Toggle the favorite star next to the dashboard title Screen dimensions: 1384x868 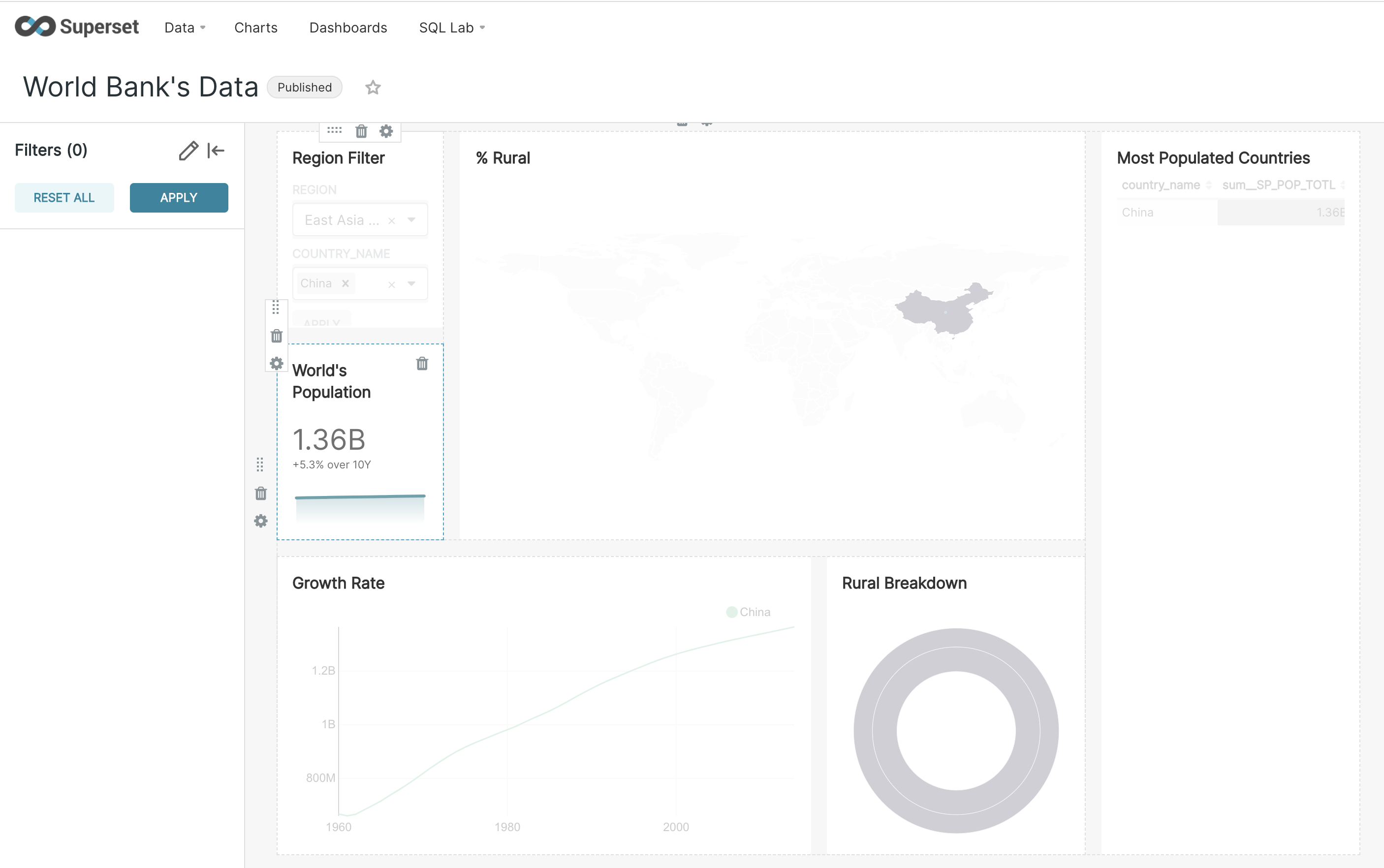point(373,87)
